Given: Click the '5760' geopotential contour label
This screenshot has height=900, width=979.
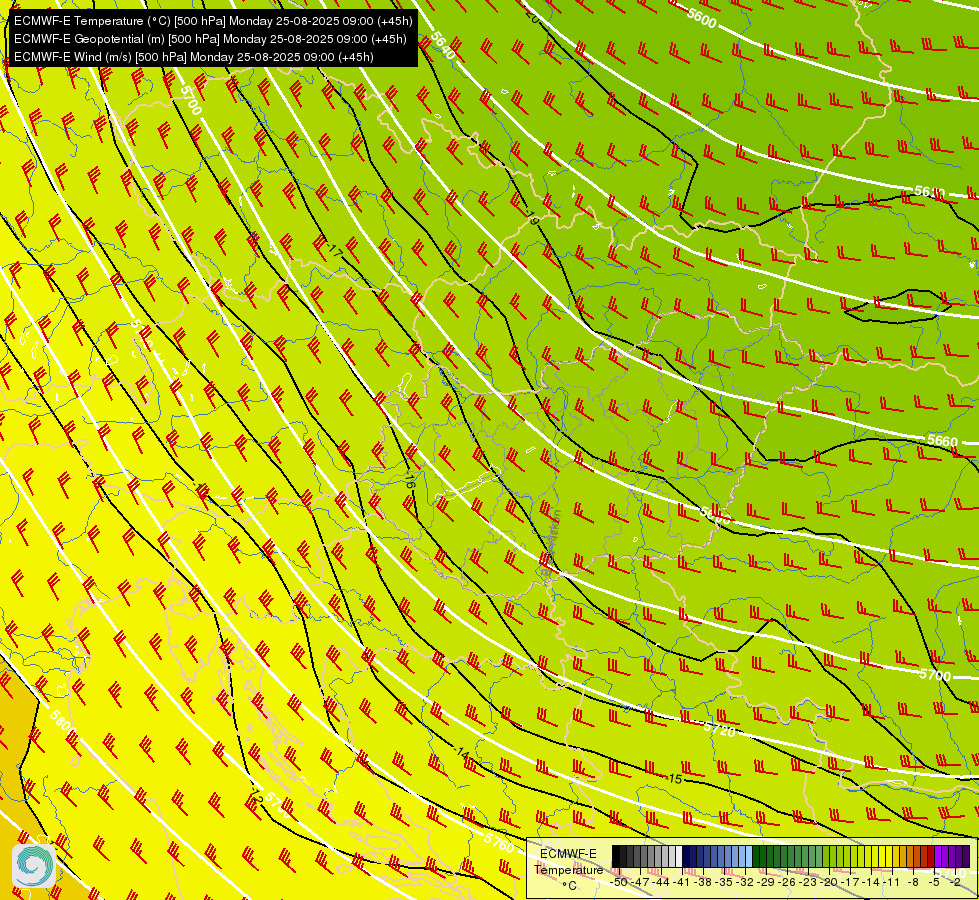Looking at the screenshot, I should pos(499,842).
